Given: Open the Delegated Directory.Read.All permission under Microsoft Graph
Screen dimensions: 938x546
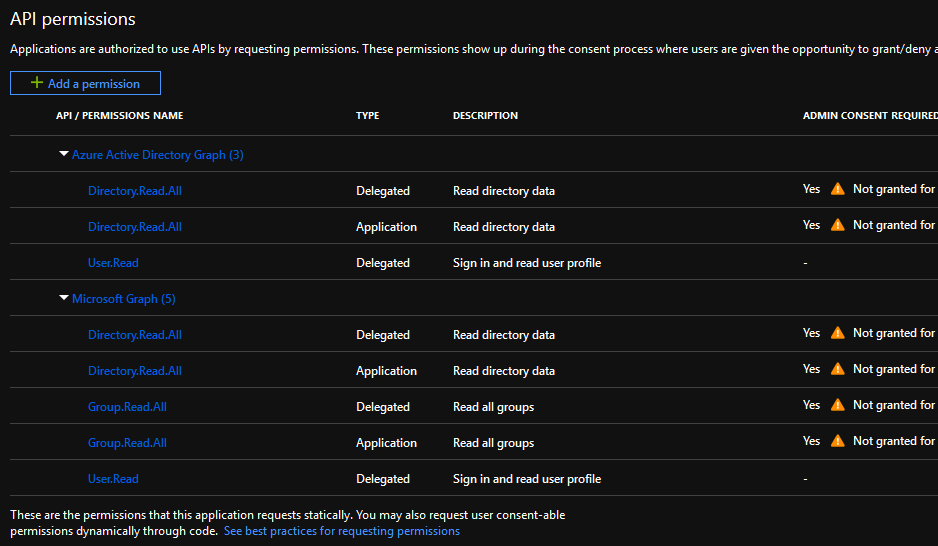Looking at the screenshot, I should pyautogui.click(x=135, y=335).
